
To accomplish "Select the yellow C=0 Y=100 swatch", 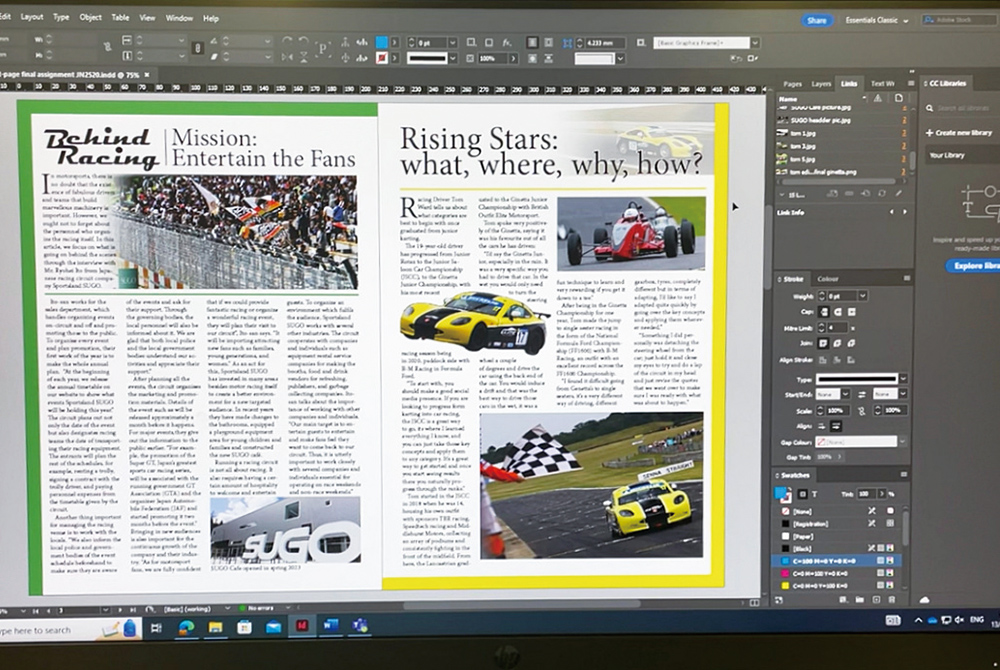I will 837,585.
